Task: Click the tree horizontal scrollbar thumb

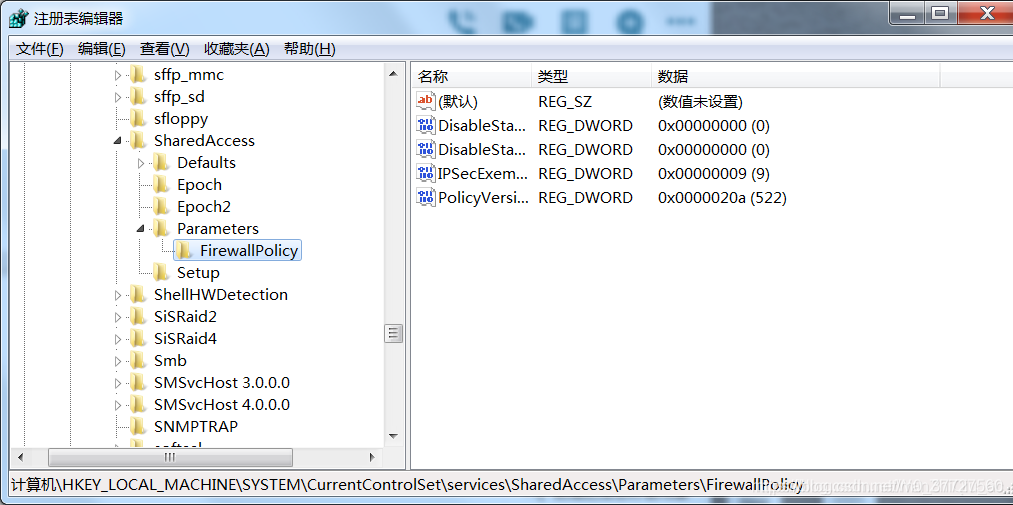Action: pyautogui.click(x=170, y=457)
